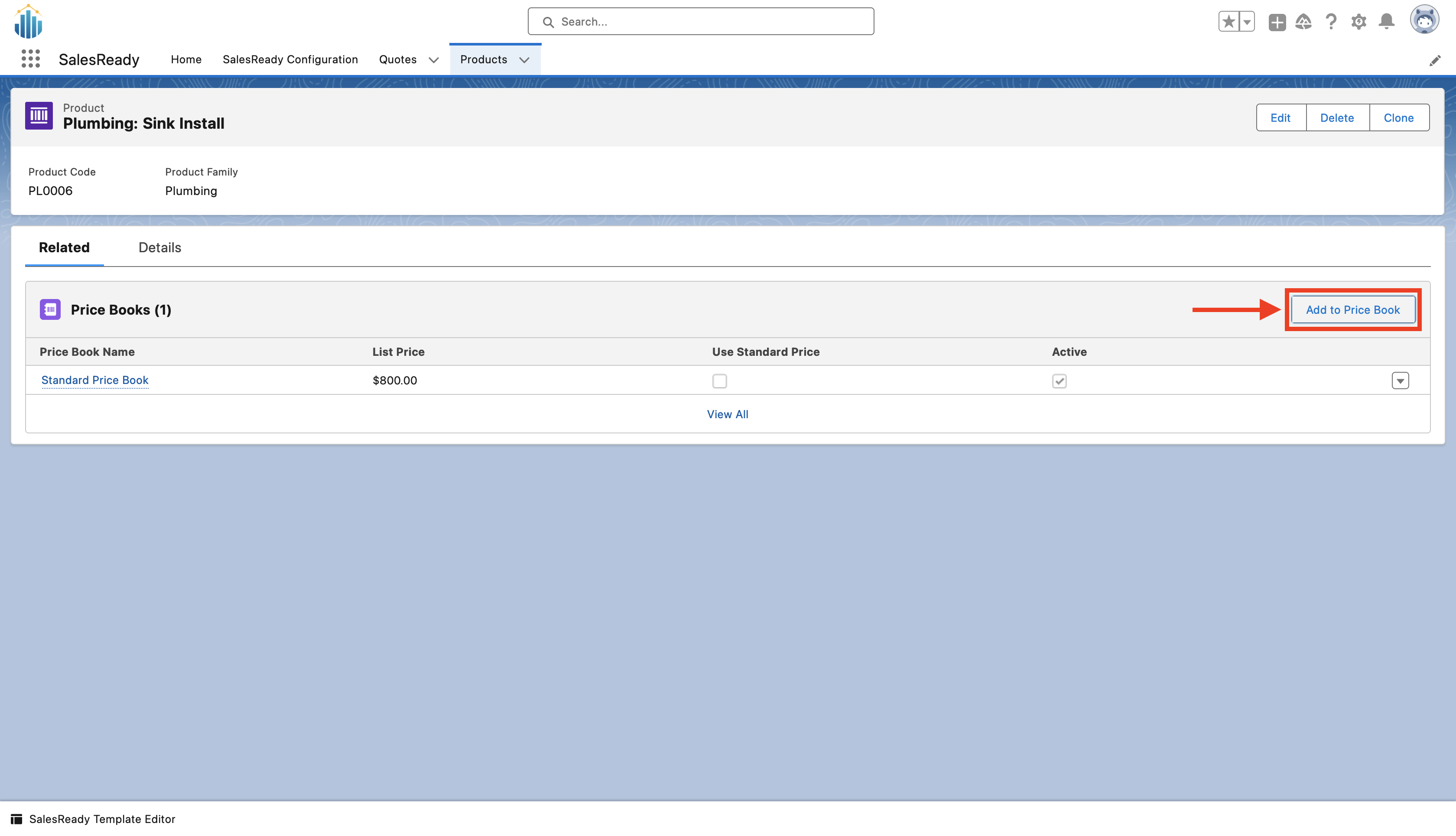Click the Add to Price Book button
This screenshot has width=1456, height=836.
pyautogui.click(x=1353, y=309)
